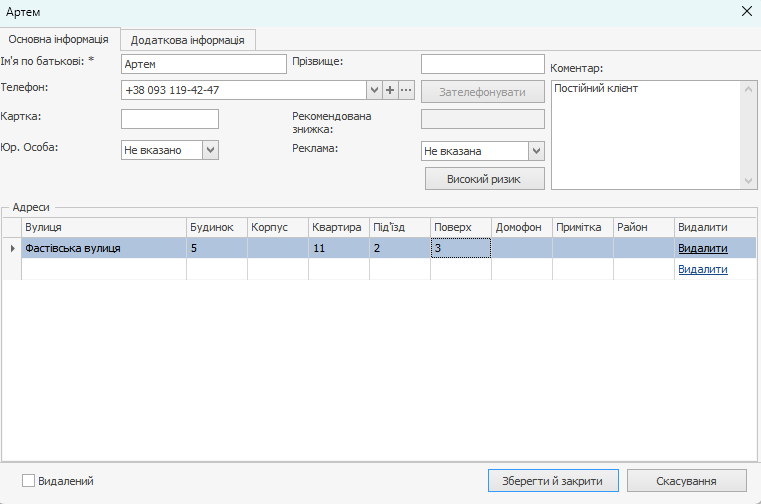
Task: Select the Основна інформація tab
Action: pos(59,39)
